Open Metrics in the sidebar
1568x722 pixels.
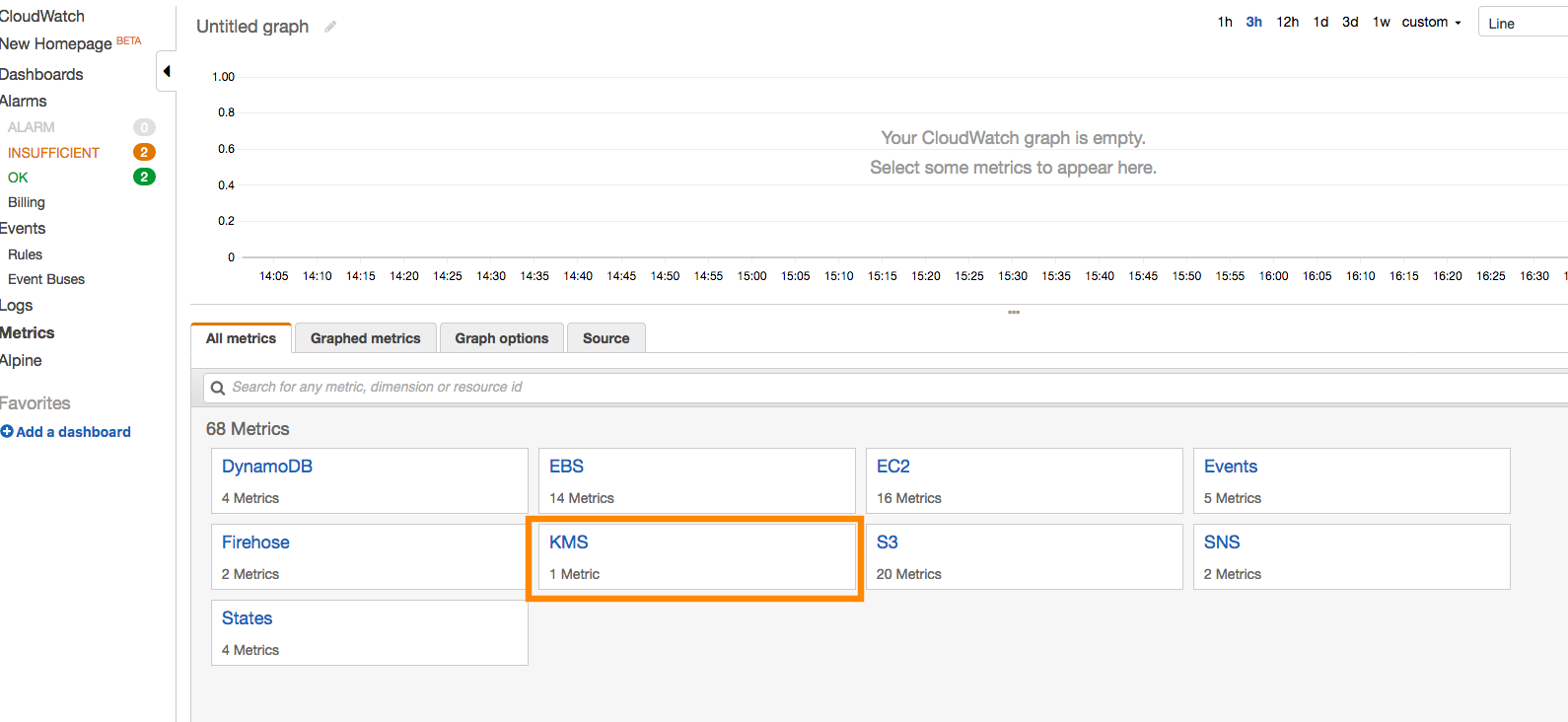coord(28,332)
